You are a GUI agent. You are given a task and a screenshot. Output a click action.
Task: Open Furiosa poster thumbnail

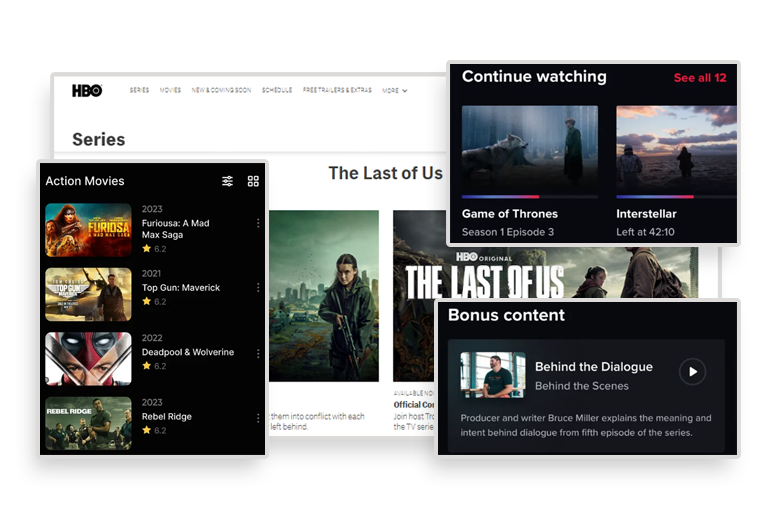click(x=88, y=230)
